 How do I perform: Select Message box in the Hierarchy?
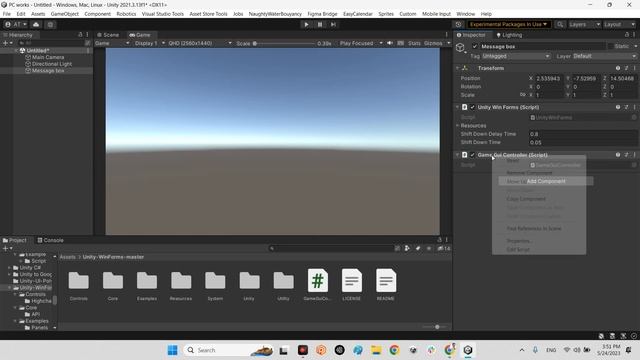tap(48, 71)
